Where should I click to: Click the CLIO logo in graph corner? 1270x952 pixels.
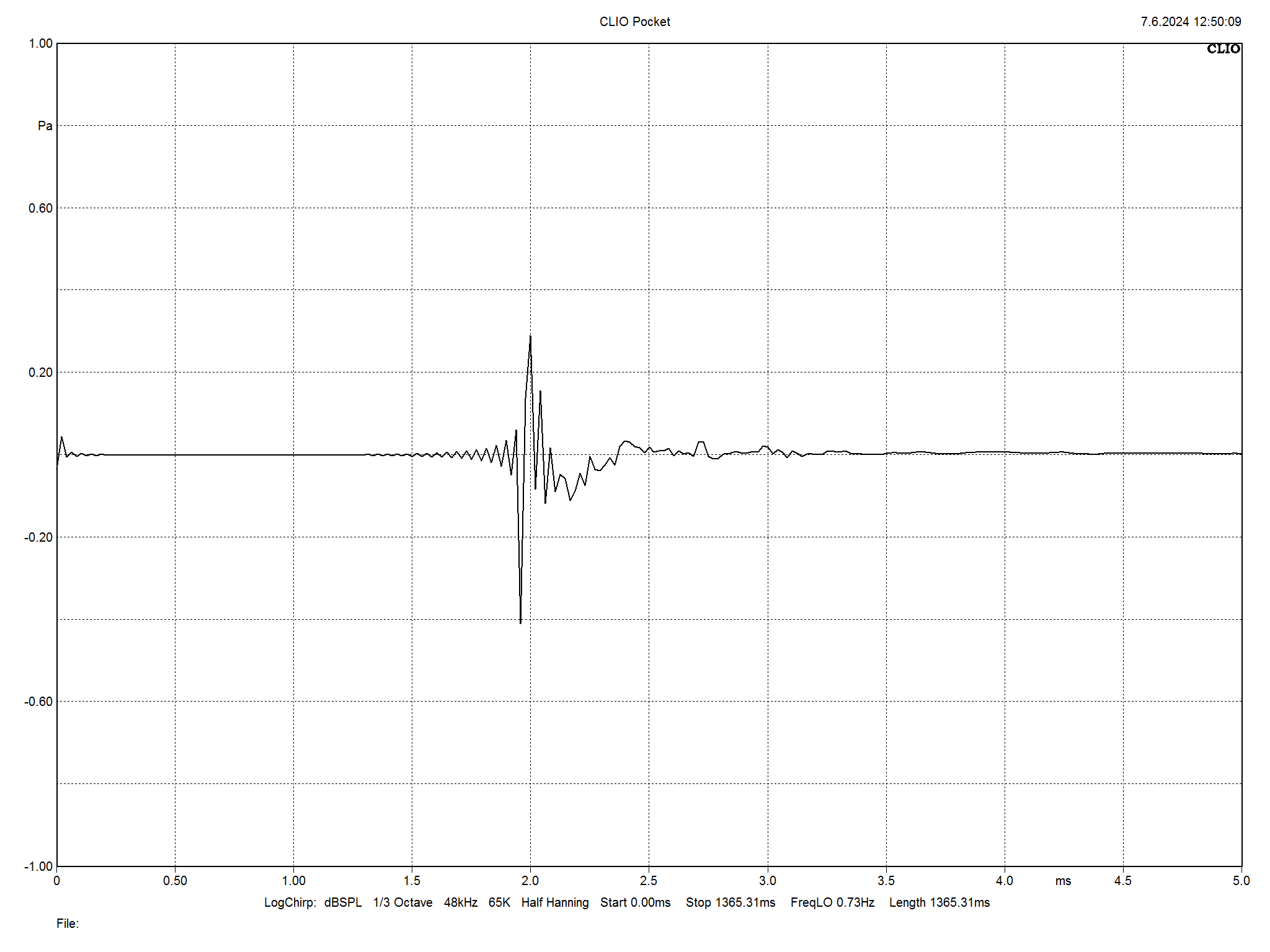pyautogui.click(x=1223, y=49)
